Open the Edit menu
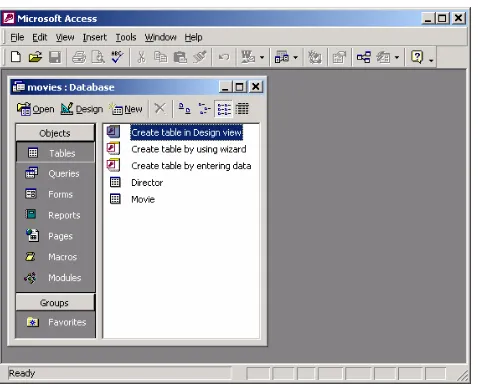 [40, 37]
